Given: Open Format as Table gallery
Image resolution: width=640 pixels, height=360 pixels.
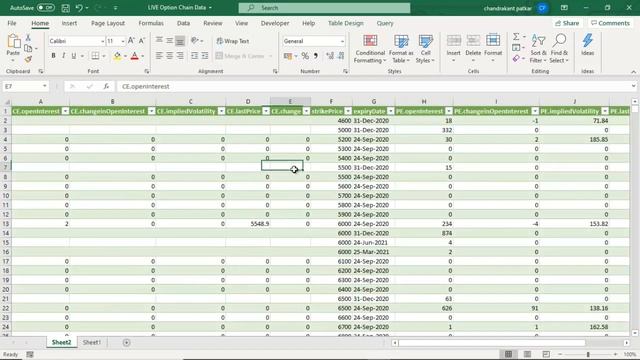Looking at the screenshot, I should 401,49.
